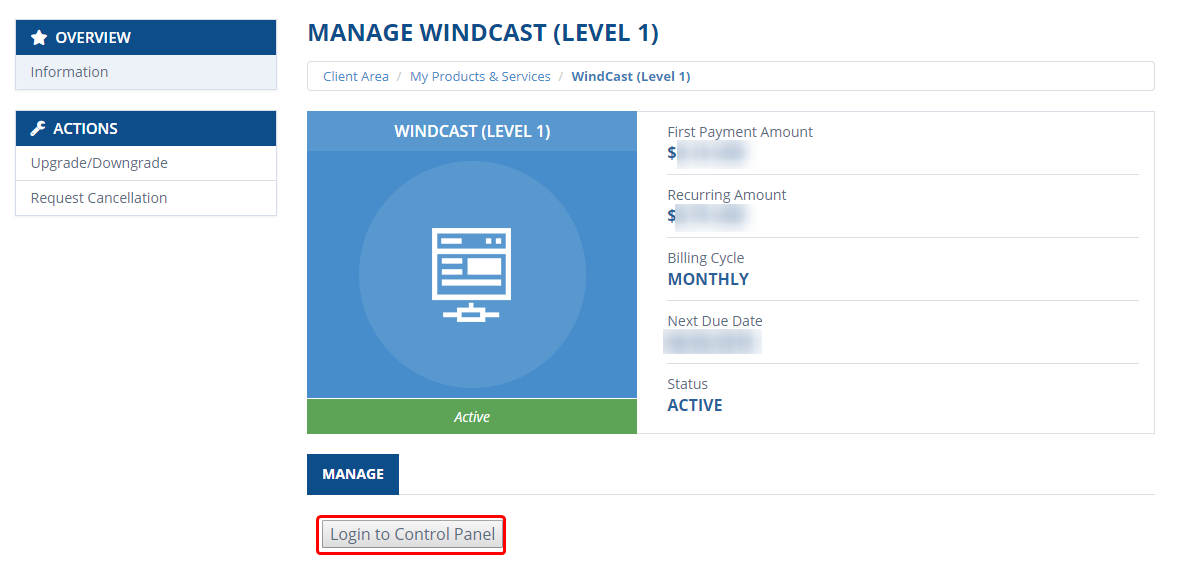The image size is (1196, 578).
Task: Click Login to Control Panel
Action: click(x=410, y=535)
